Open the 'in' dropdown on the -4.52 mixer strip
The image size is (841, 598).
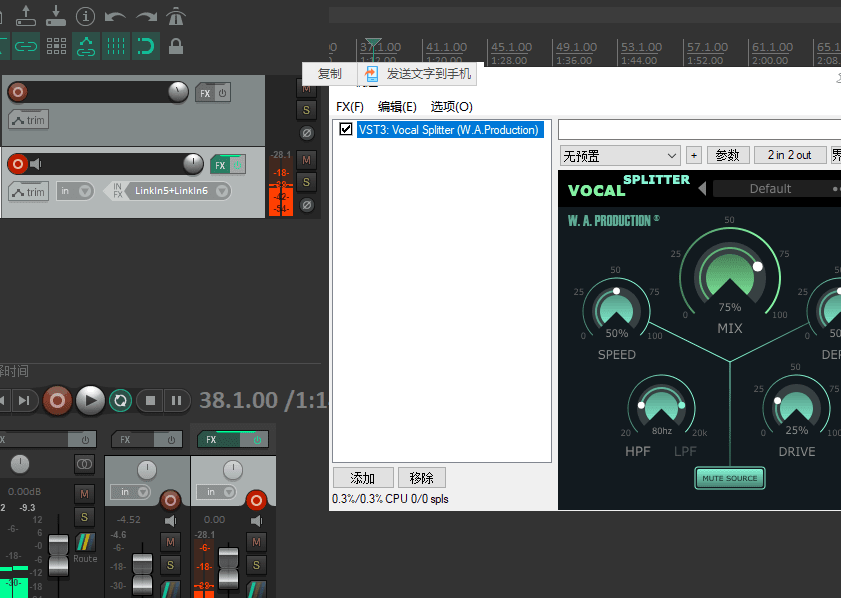click(130, 492)
